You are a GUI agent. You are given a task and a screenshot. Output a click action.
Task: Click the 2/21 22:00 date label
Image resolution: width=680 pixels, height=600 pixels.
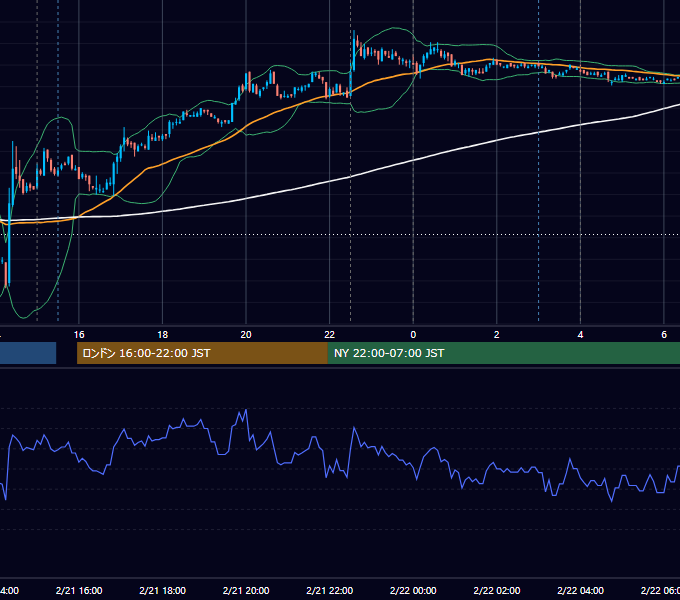coord(330,590)
